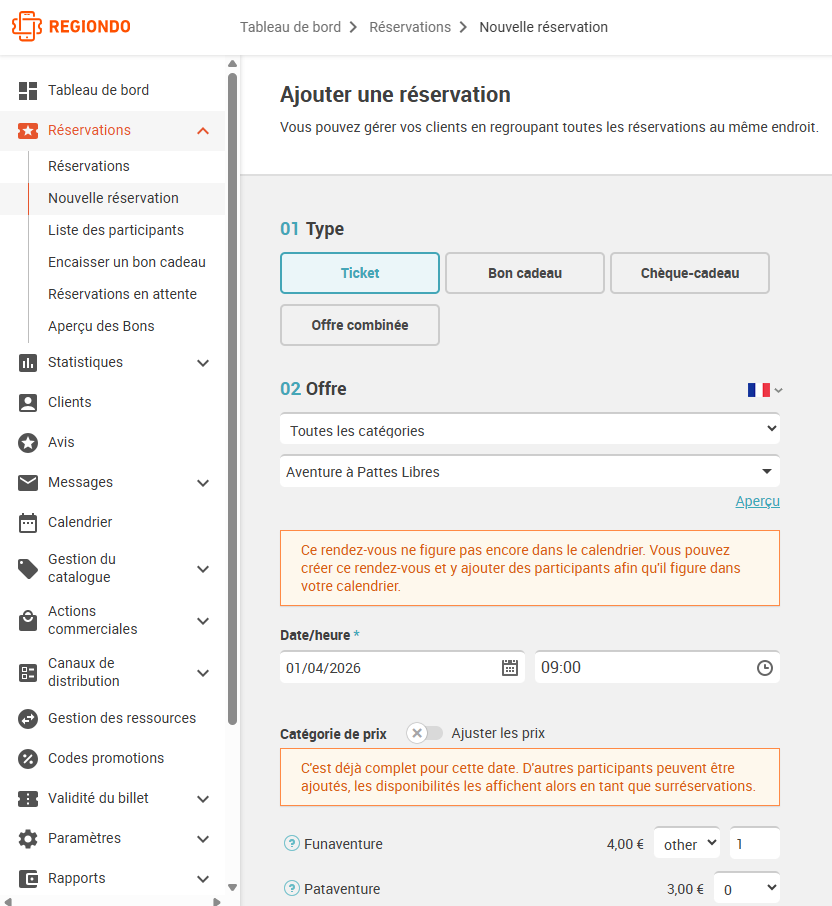Open the Funaventure 'other' quantity dropdown
Image resolution: width=832 pixels, height=906 pixels.
(687, 844)
